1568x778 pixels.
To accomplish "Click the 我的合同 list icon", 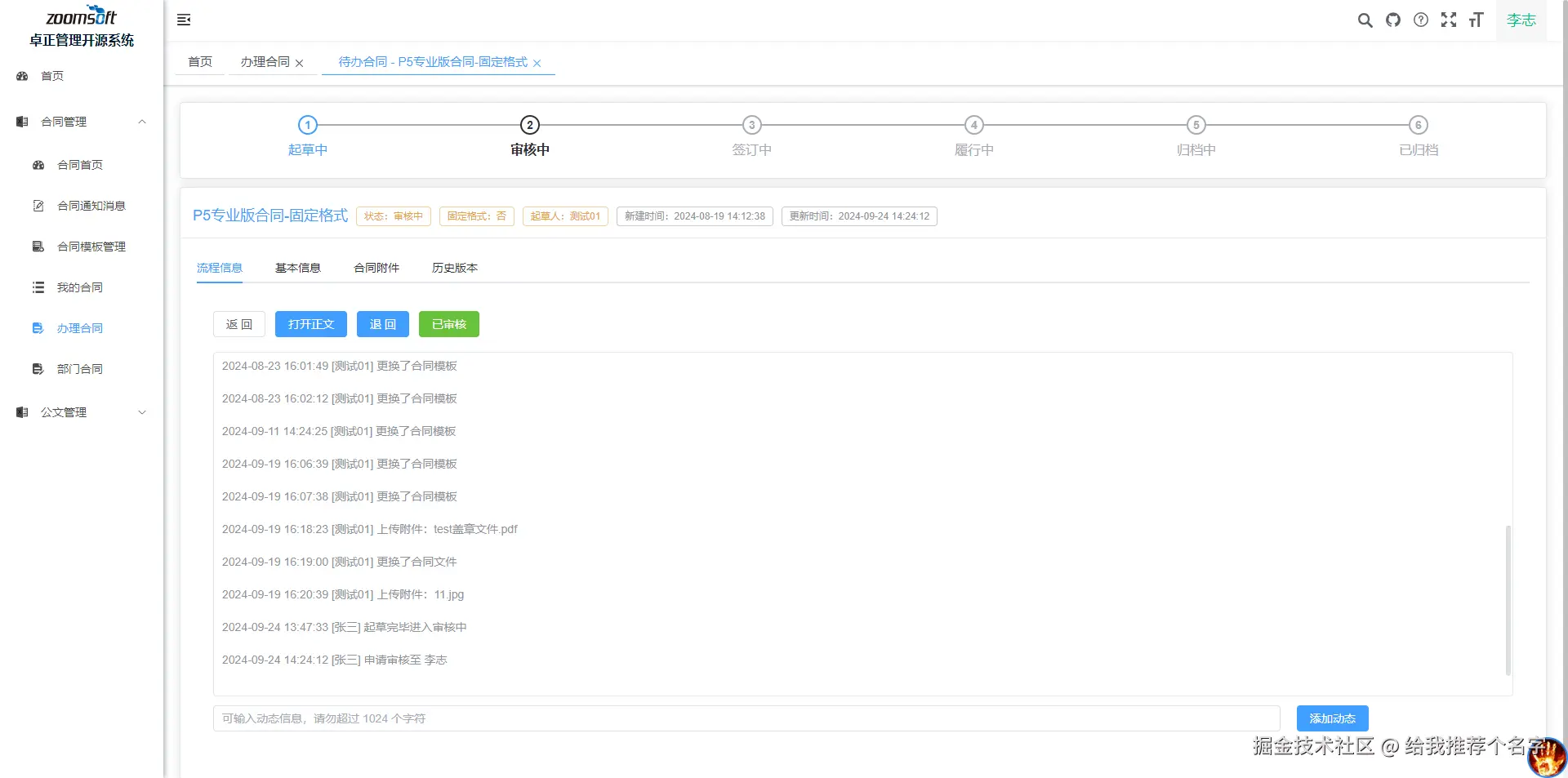I will (38, 287).
